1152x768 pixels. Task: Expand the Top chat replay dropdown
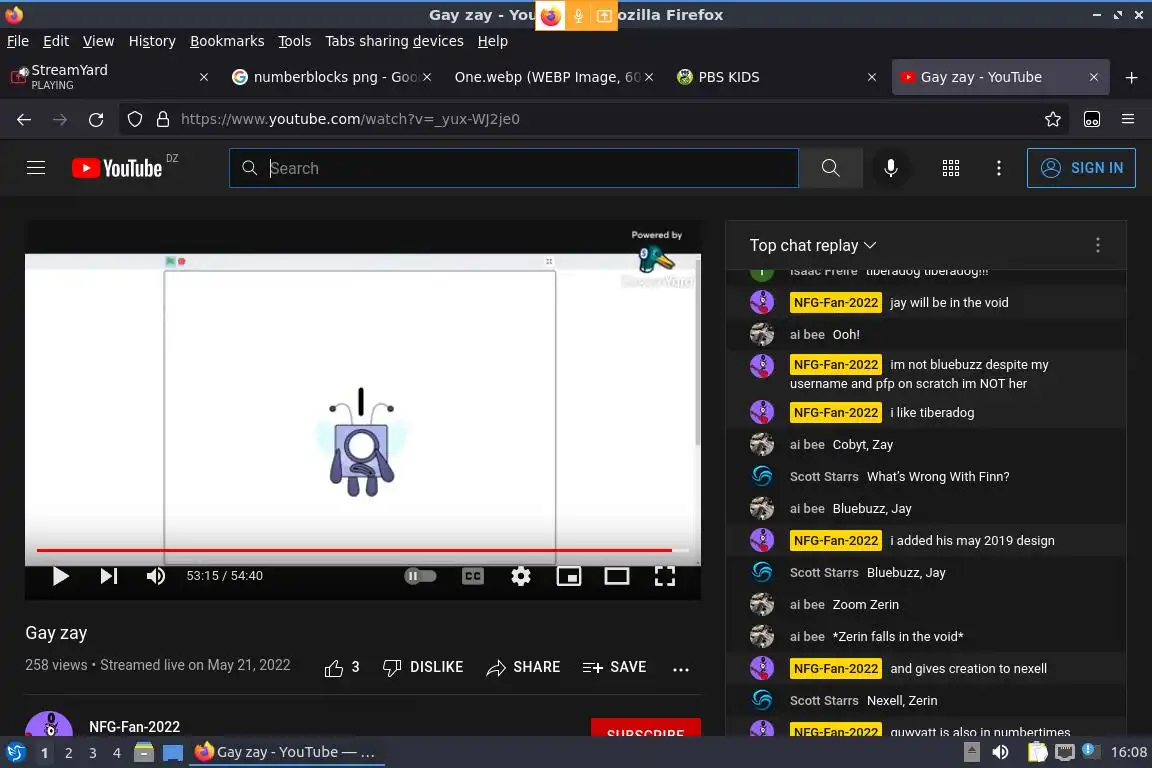click(x=813, y=245)
